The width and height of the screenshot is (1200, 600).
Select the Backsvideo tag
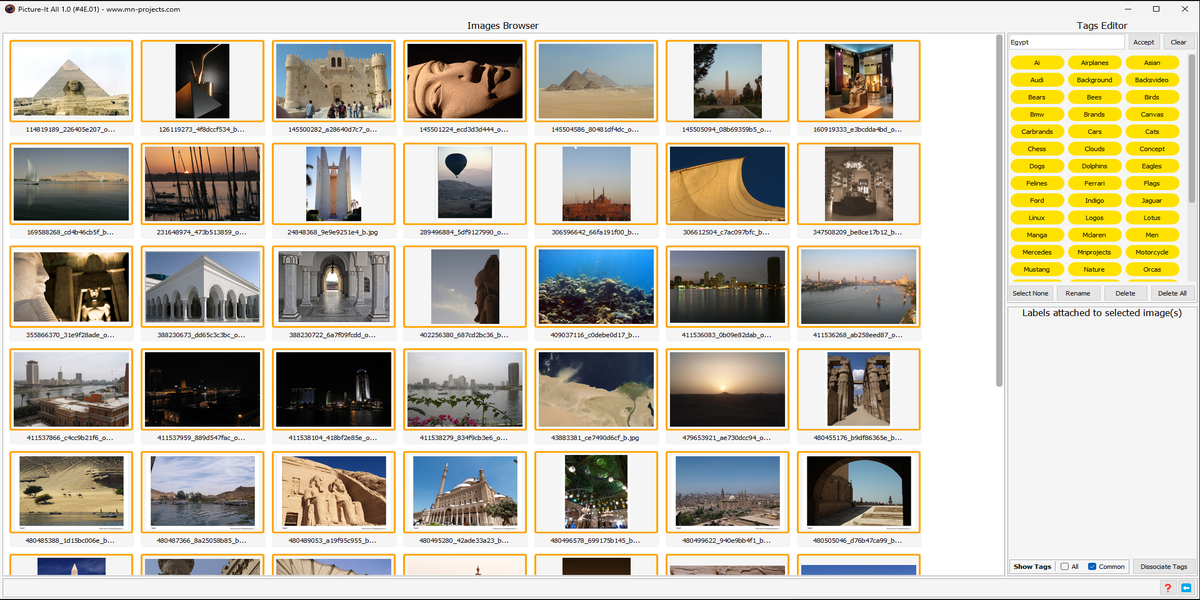click(1152, 80)
